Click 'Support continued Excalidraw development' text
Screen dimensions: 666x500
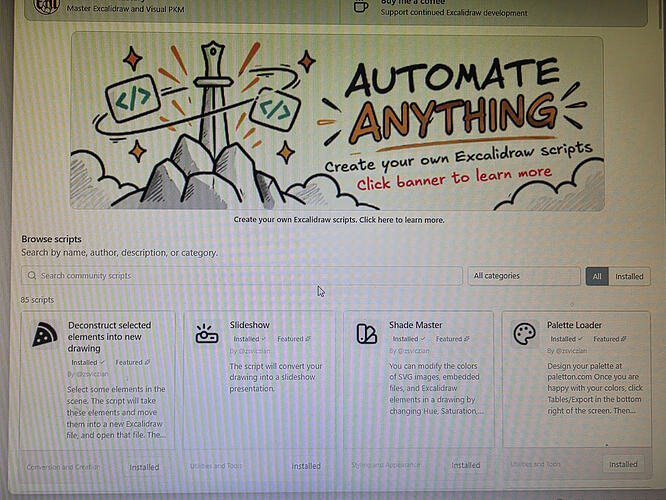click(454, 13)
